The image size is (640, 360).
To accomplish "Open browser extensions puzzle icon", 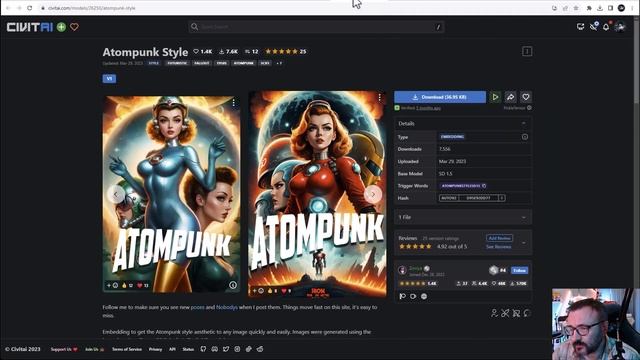I will tap(589, 8).
